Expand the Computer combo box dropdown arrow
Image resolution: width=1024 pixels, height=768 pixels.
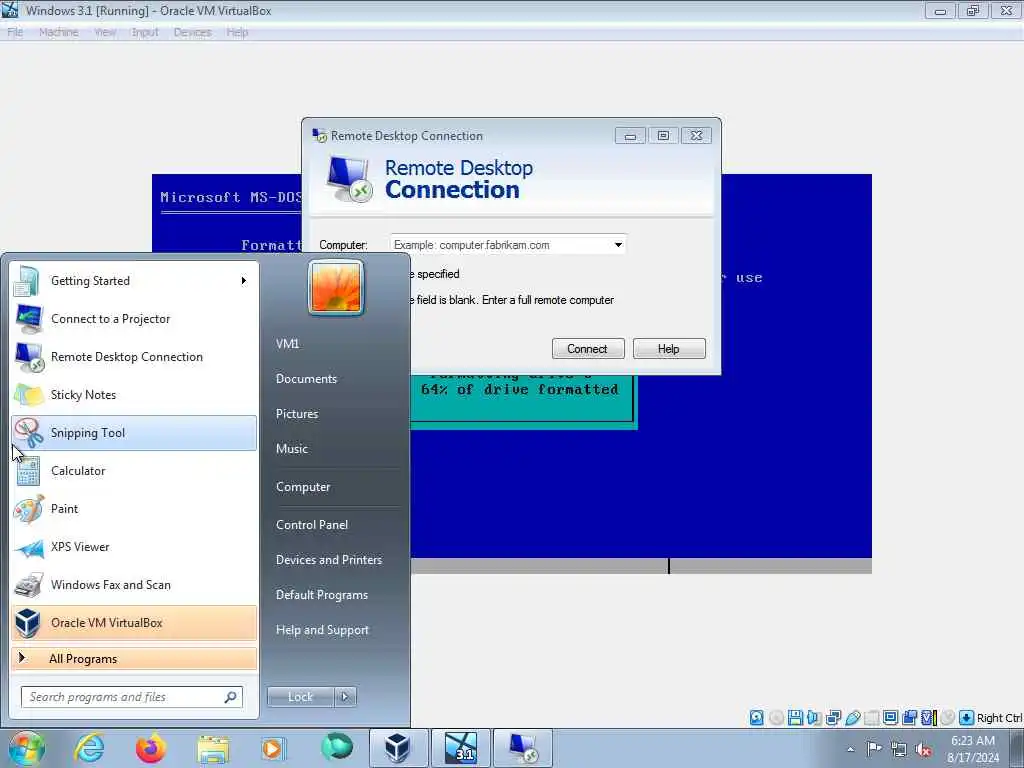coord(618,245)
